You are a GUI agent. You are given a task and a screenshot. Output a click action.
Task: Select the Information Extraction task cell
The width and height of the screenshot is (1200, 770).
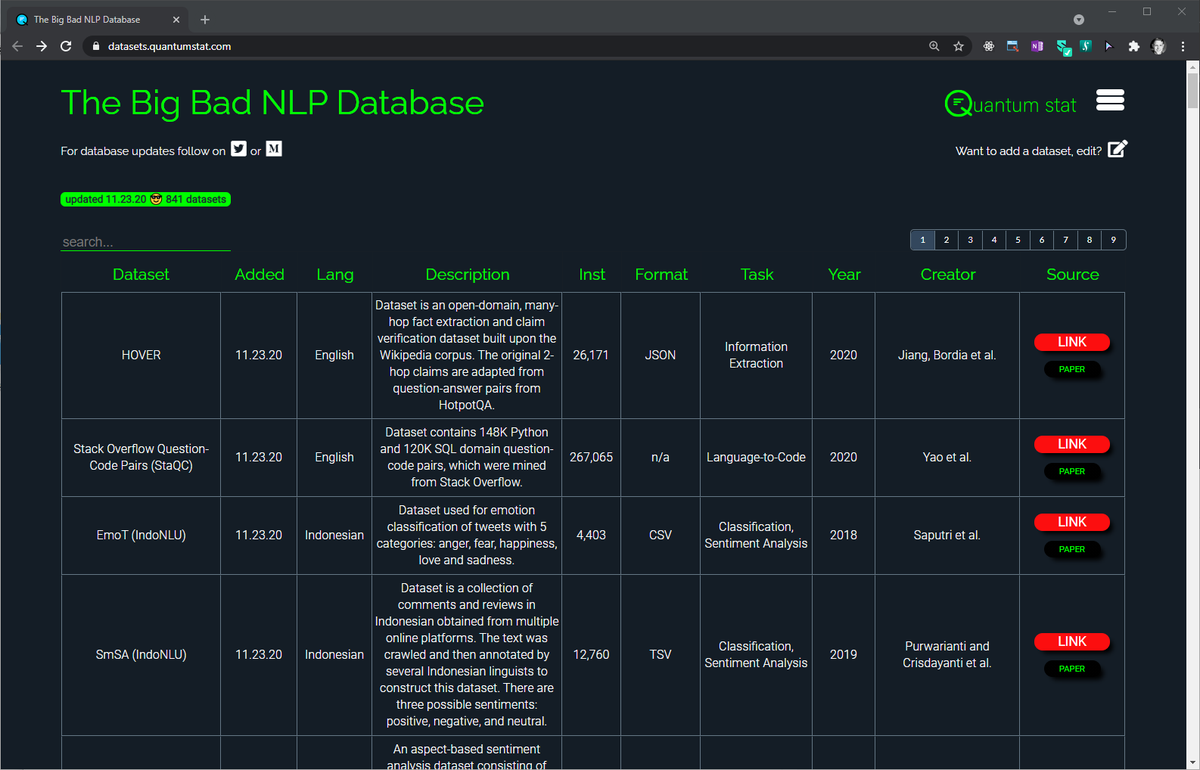756,355
